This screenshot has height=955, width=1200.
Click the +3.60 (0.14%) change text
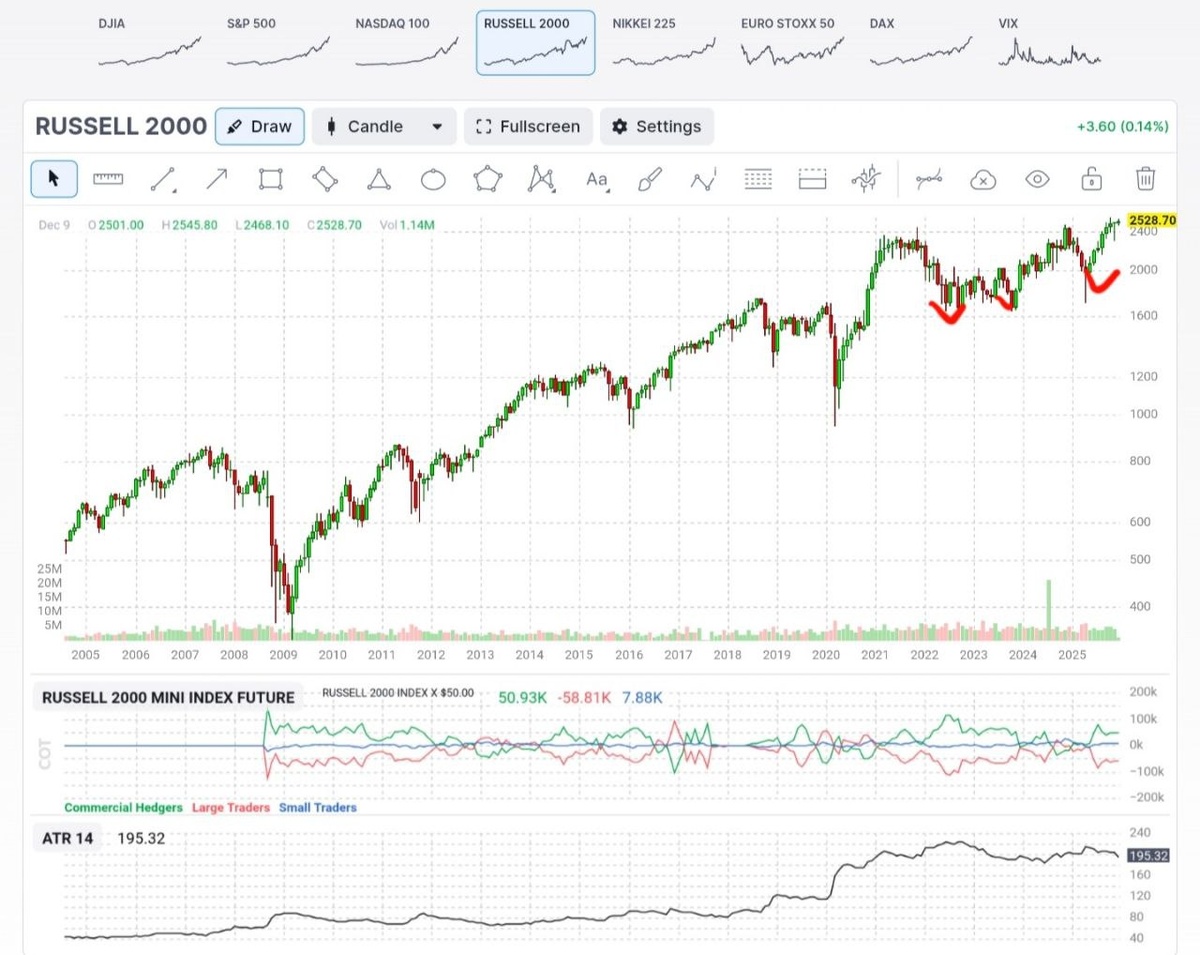click(x=1122, y=127)
